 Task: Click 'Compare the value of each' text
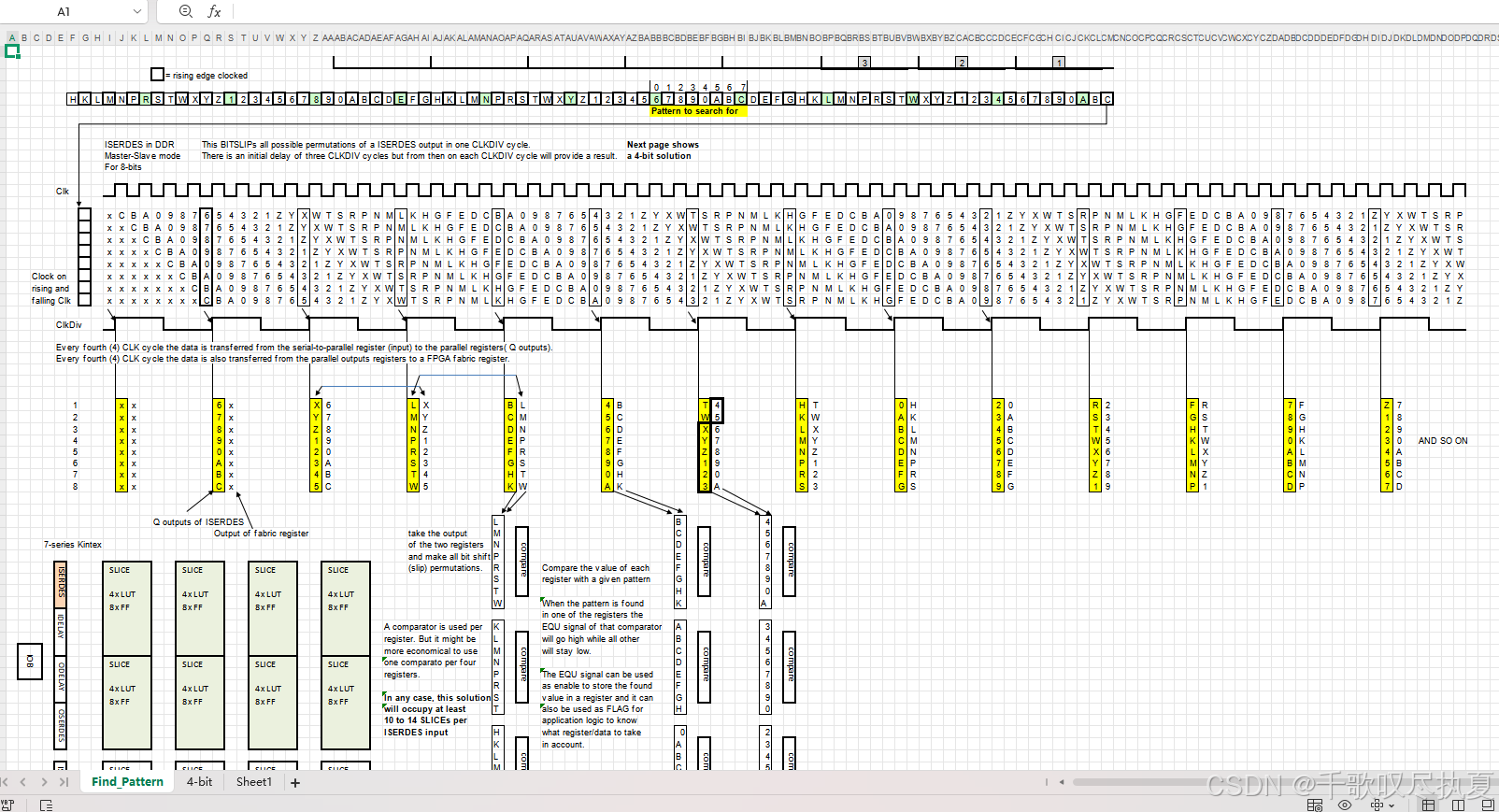tap(595, 568)
